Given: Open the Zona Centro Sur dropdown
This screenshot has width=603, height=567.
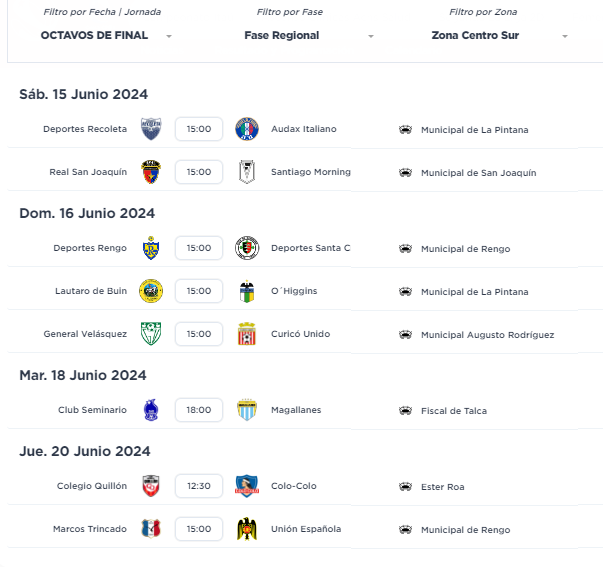Looking at the screenshot, I should (499, 35).
